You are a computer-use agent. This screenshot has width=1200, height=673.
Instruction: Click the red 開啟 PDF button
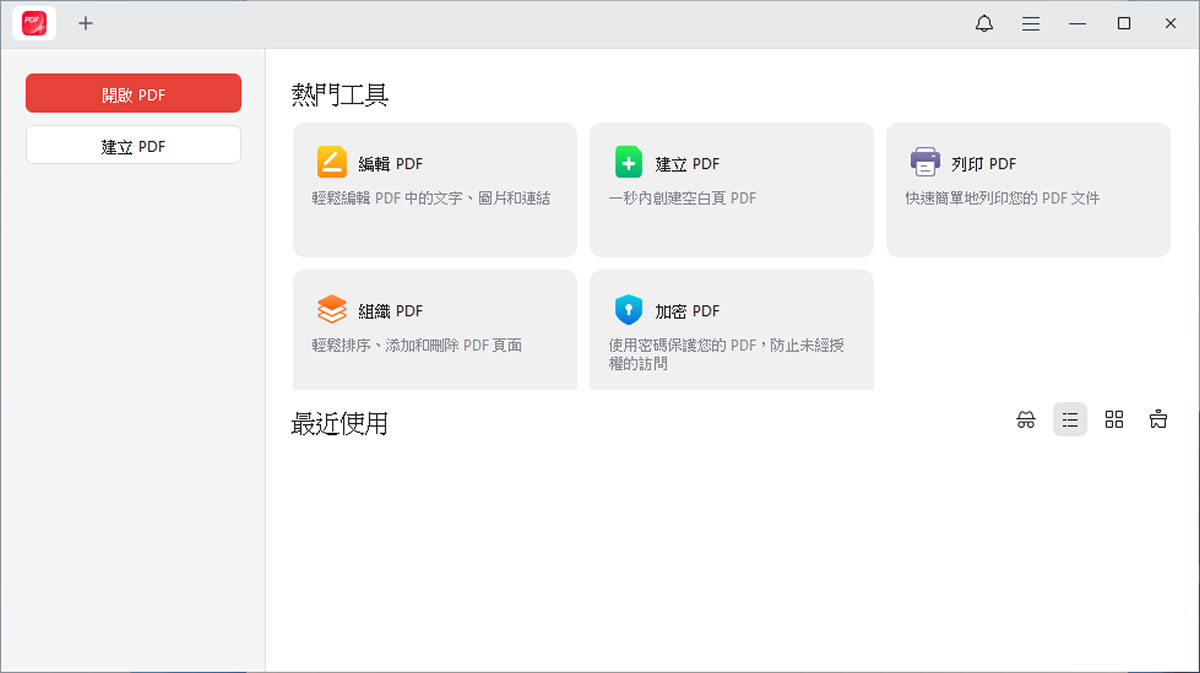tap(133, 93)
